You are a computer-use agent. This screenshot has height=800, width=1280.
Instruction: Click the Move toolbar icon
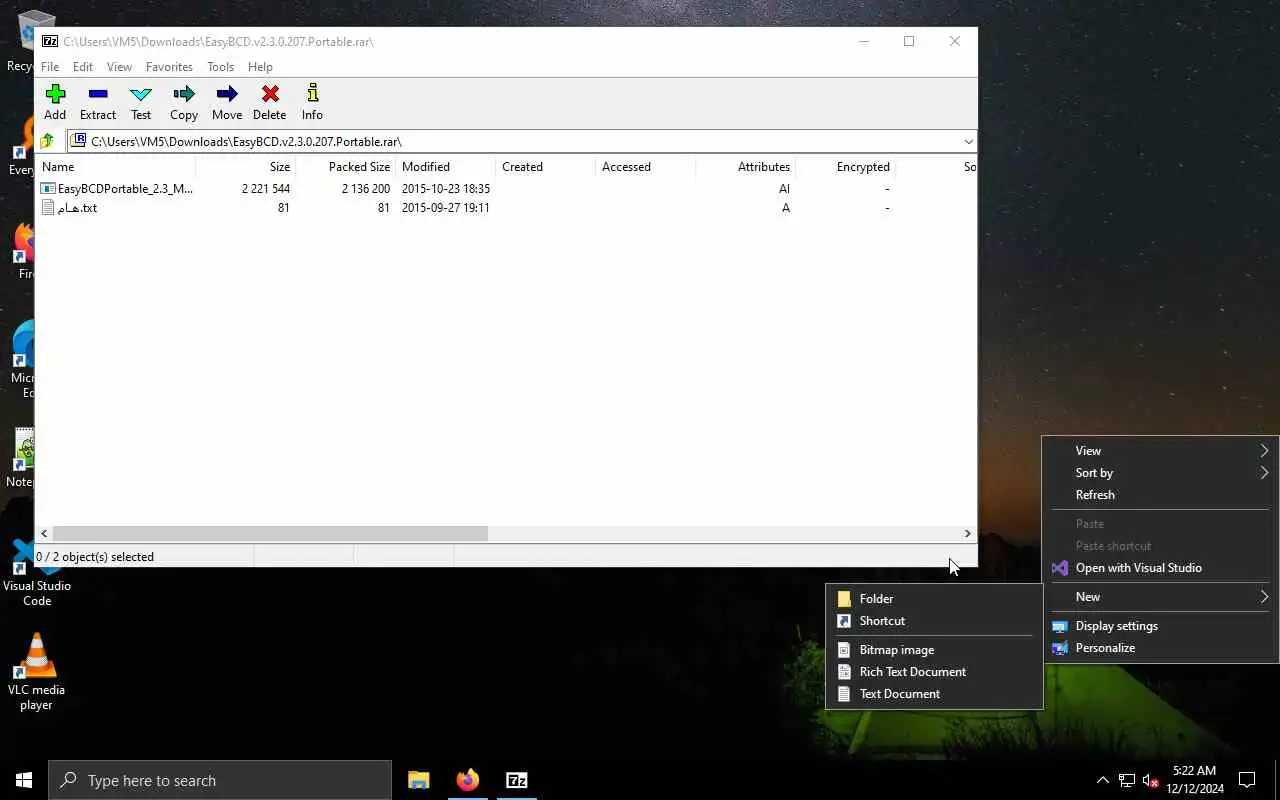tap(227, 94)
